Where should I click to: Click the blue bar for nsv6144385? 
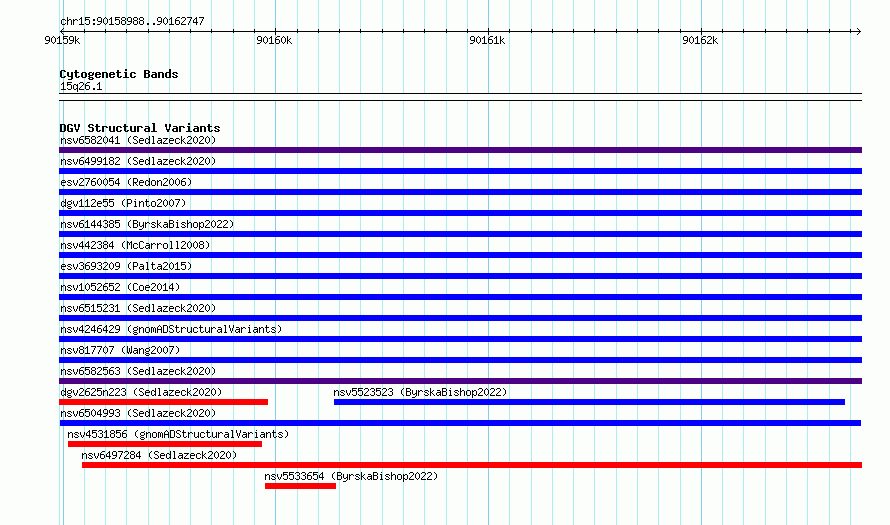[x=460, y=234]
